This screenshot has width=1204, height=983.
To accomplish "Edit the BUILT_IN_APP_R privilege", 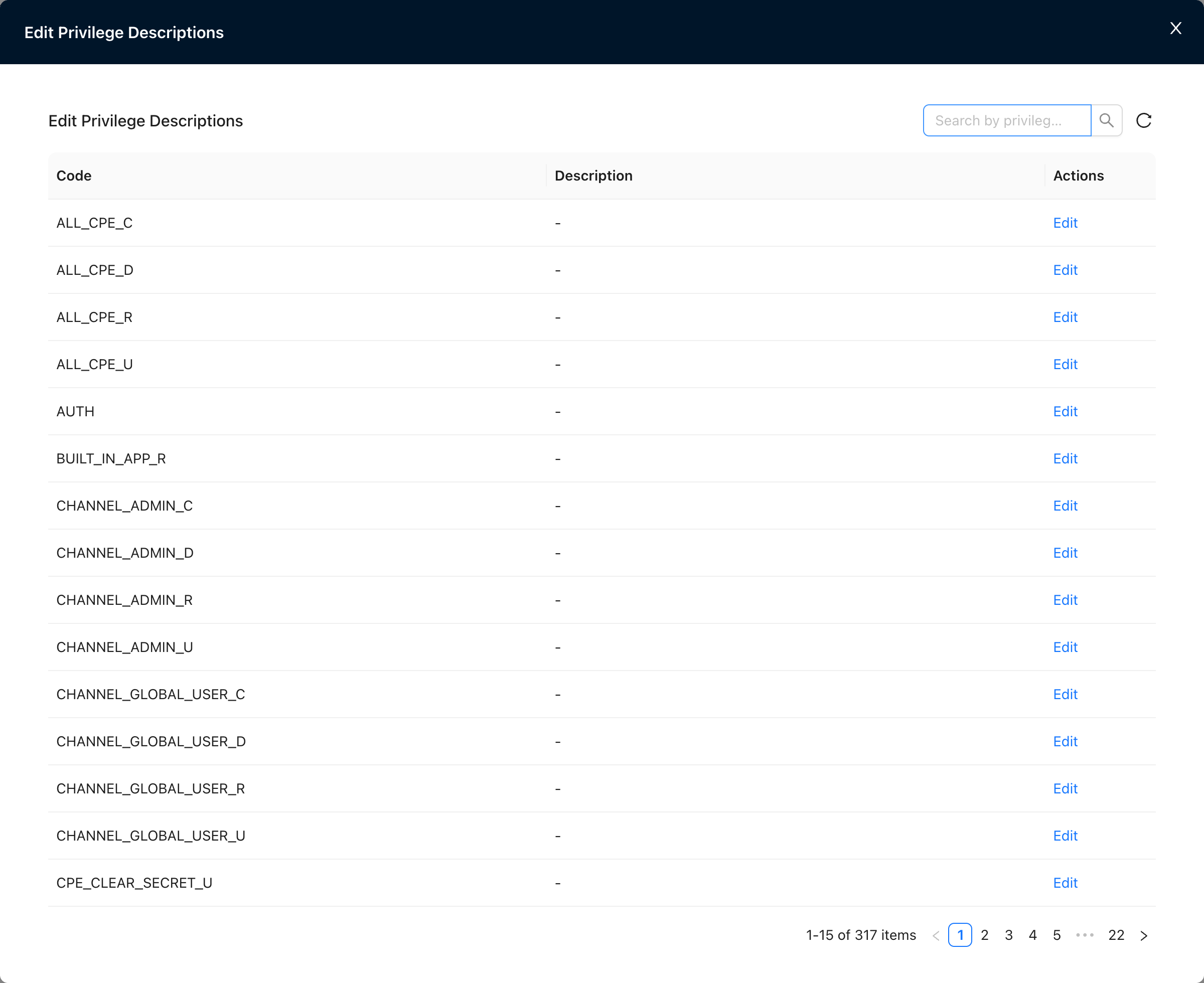I will tap(1065, 458).
